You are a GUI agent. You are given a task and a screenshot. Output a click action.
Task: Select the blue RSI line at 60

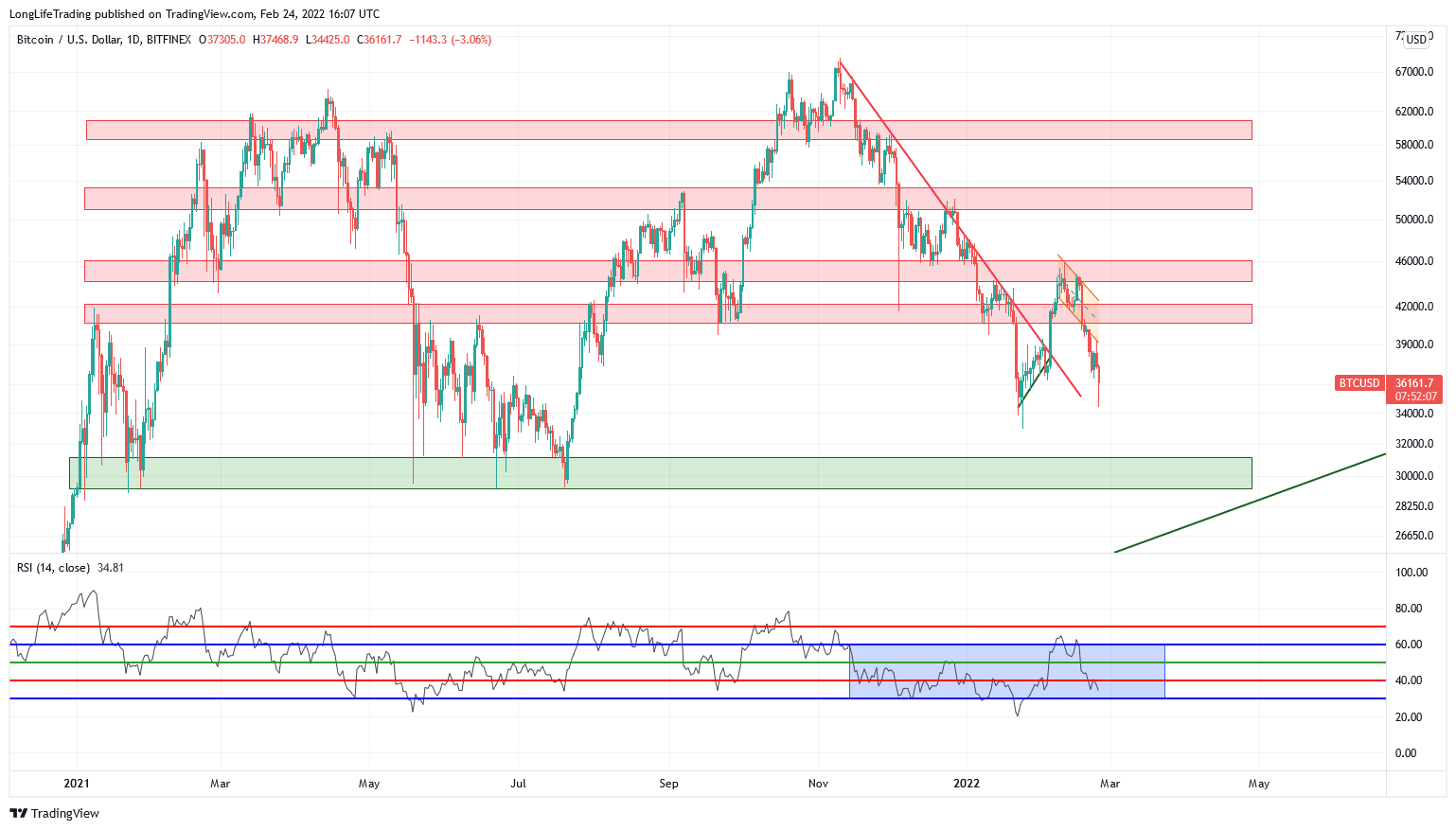point(698,645)
